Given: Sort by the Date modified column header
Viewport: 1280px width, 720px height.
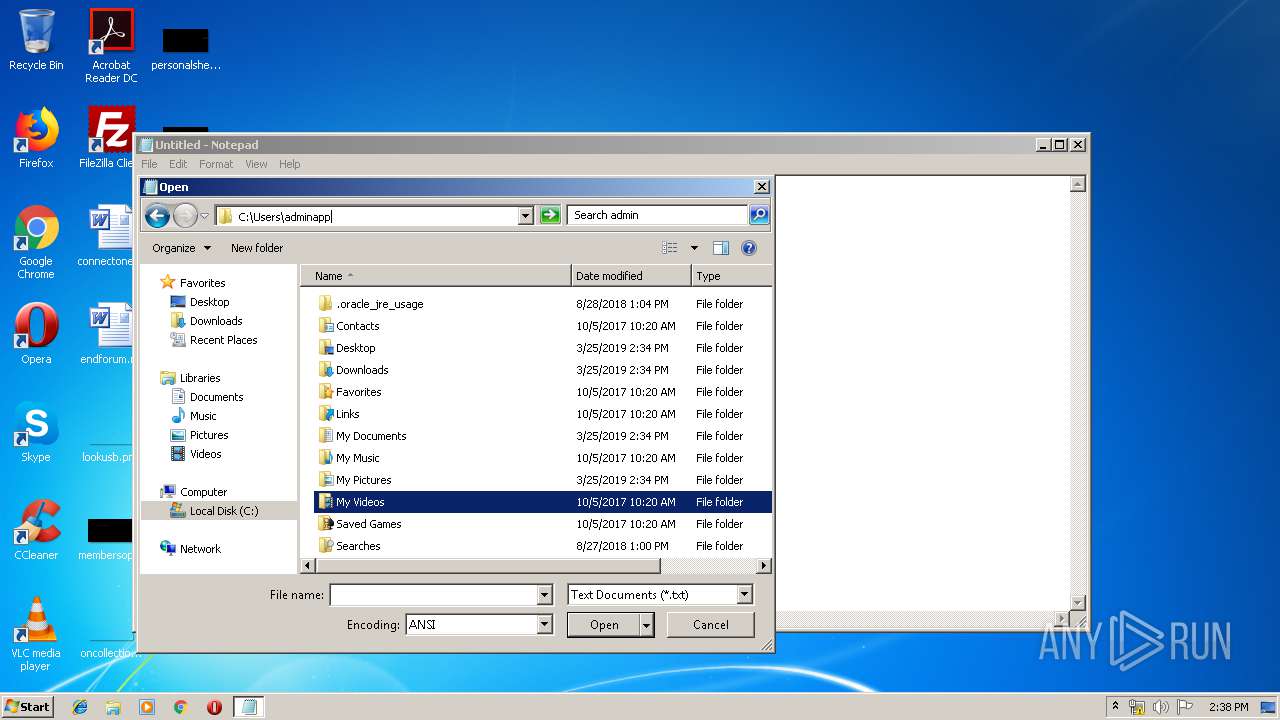Looking at the screenshot, I should click(x=631, y=276).
